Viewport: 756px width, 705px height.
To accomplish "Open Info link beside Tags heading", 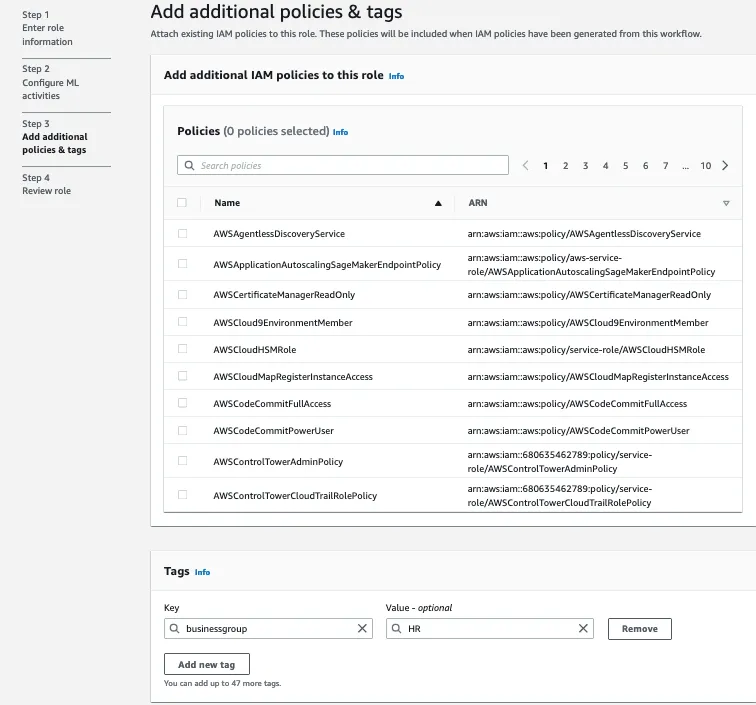I will coord(202,572).
